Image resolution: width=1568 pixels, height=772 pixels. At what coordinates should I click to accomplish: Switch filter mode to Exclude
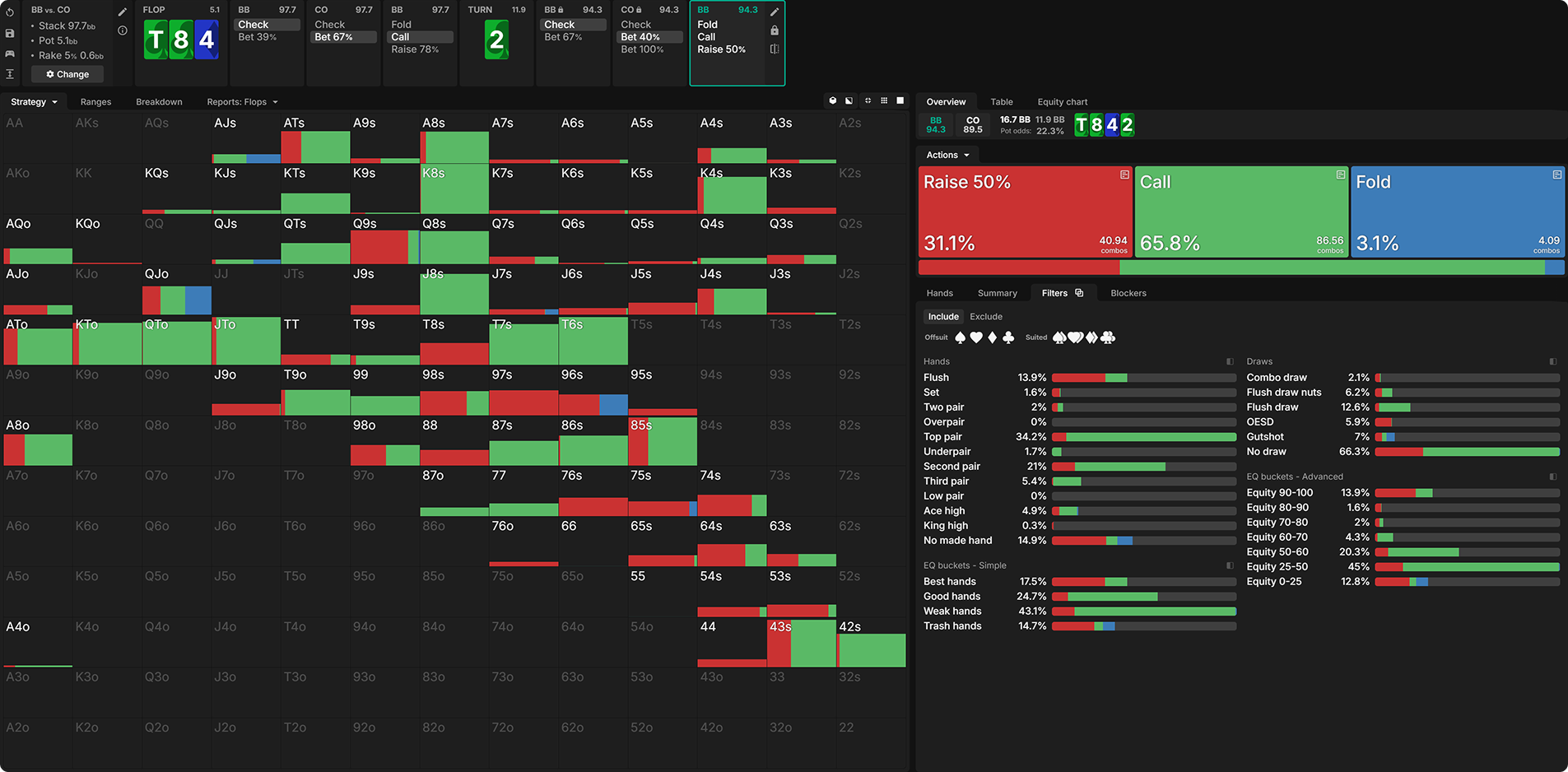(985, 317)
